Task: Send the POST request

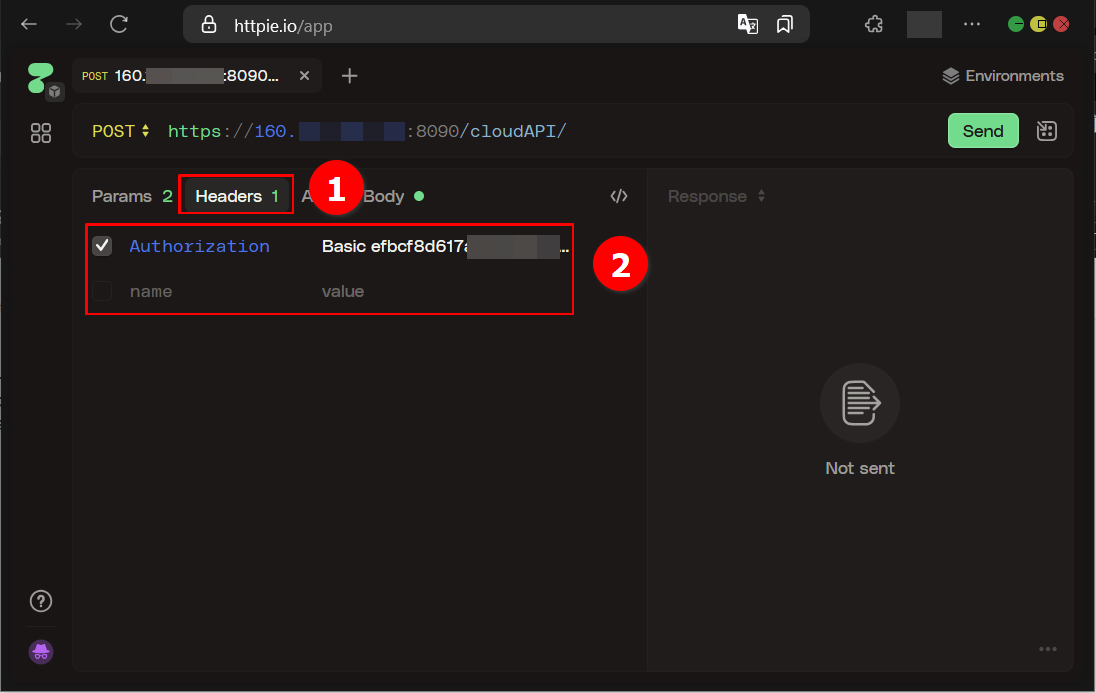Action: click(983, 131)
